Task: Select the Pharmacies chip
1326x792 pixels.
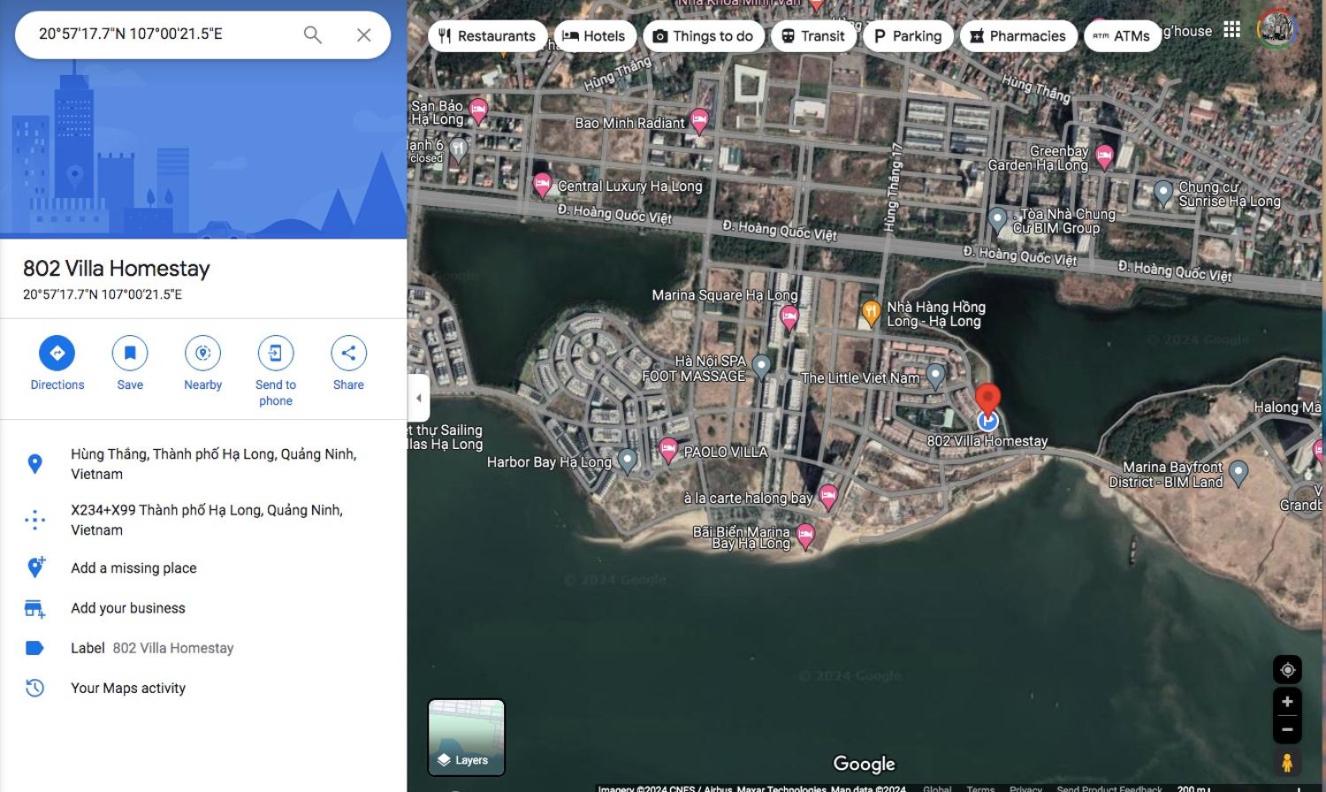Action: (1018, 36)
